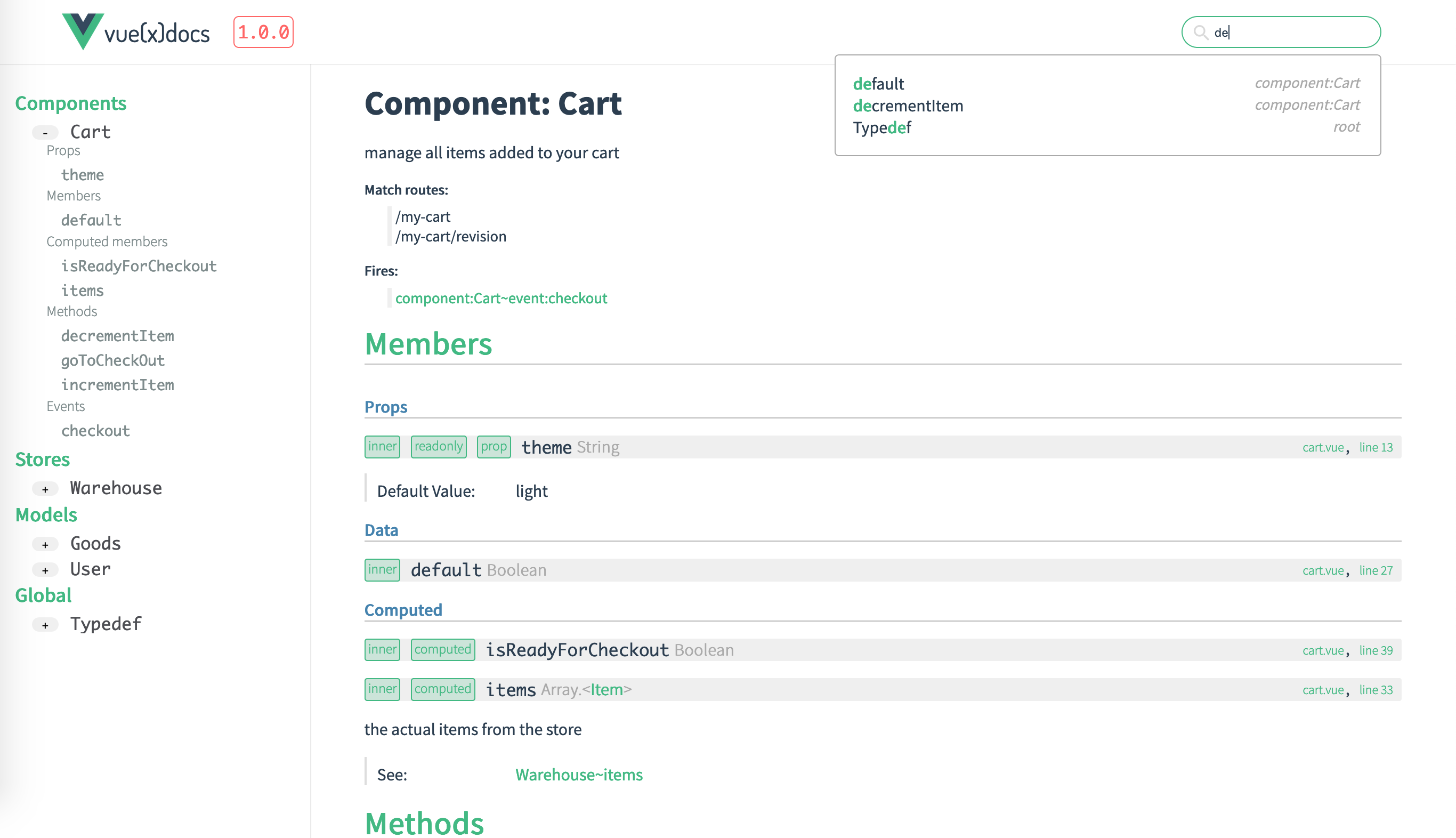This screenshot has height=838, width=1456.
Task: Select checkout event in sidebar
Action: tap(95, 431)
